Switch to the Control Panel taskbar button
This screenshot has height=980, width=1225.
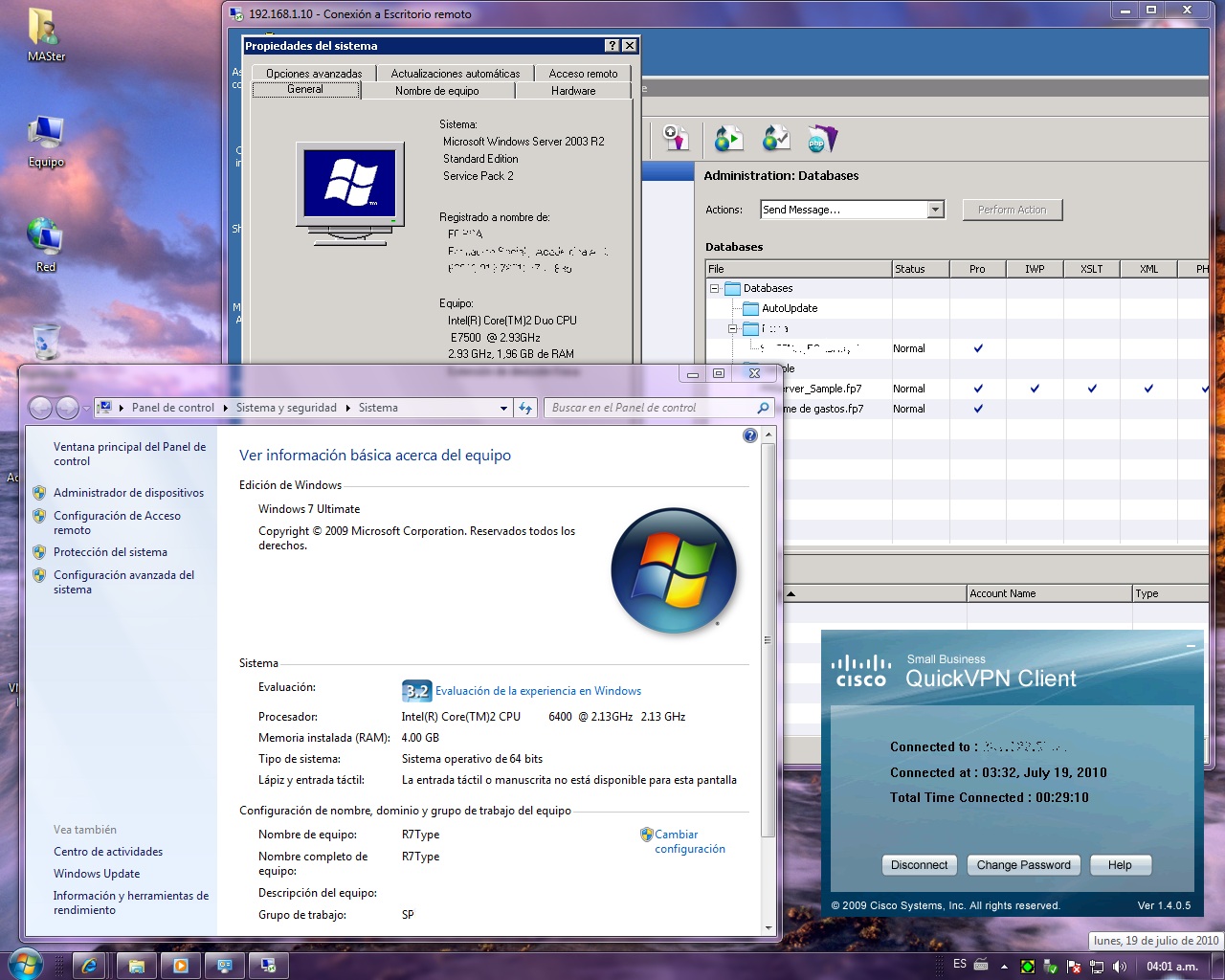click(x=225, y=966)
